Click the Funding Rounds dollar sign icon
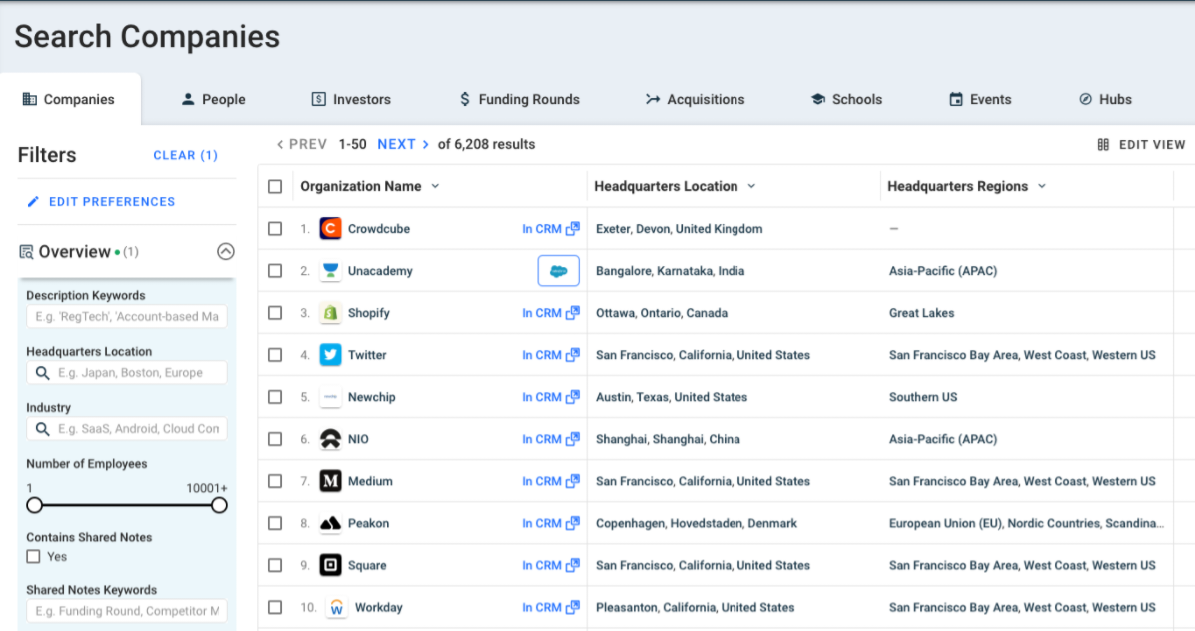The image size is (1195, 631). click(x=465, y=99)
